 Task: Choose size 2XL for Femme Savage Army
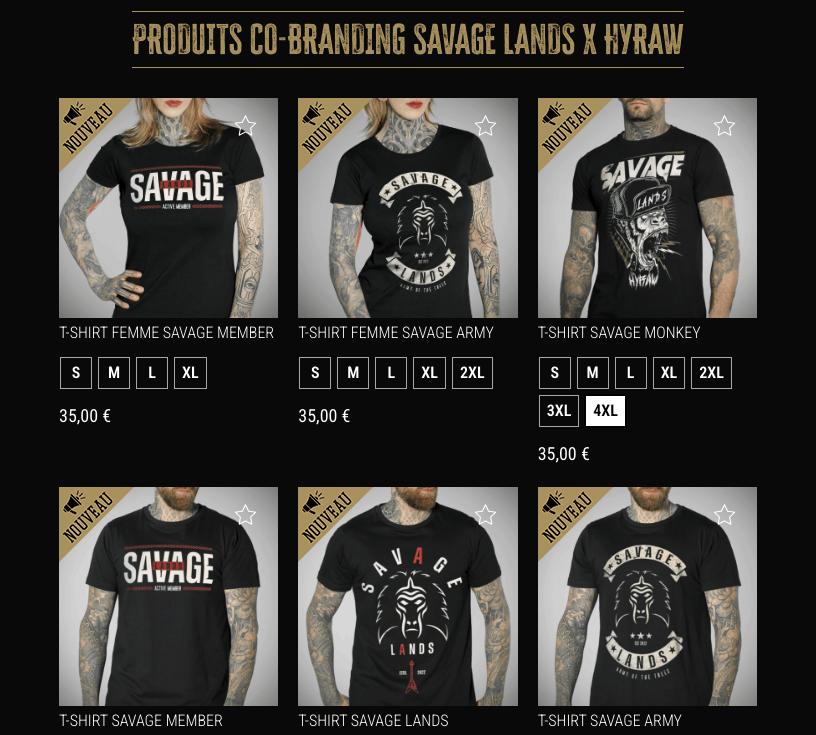[x=472, y=373]
